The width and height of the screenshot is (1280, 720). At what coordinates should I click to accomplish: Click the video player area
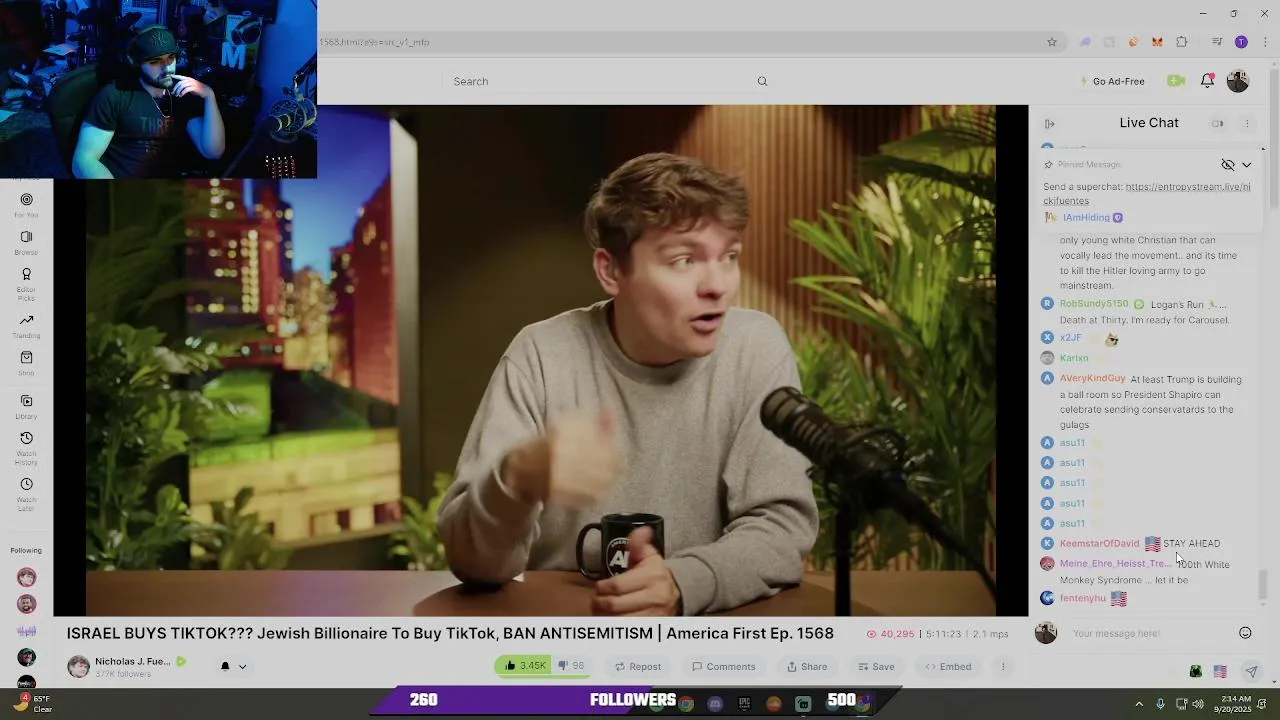pyautogui.click(x=540, y=360)
